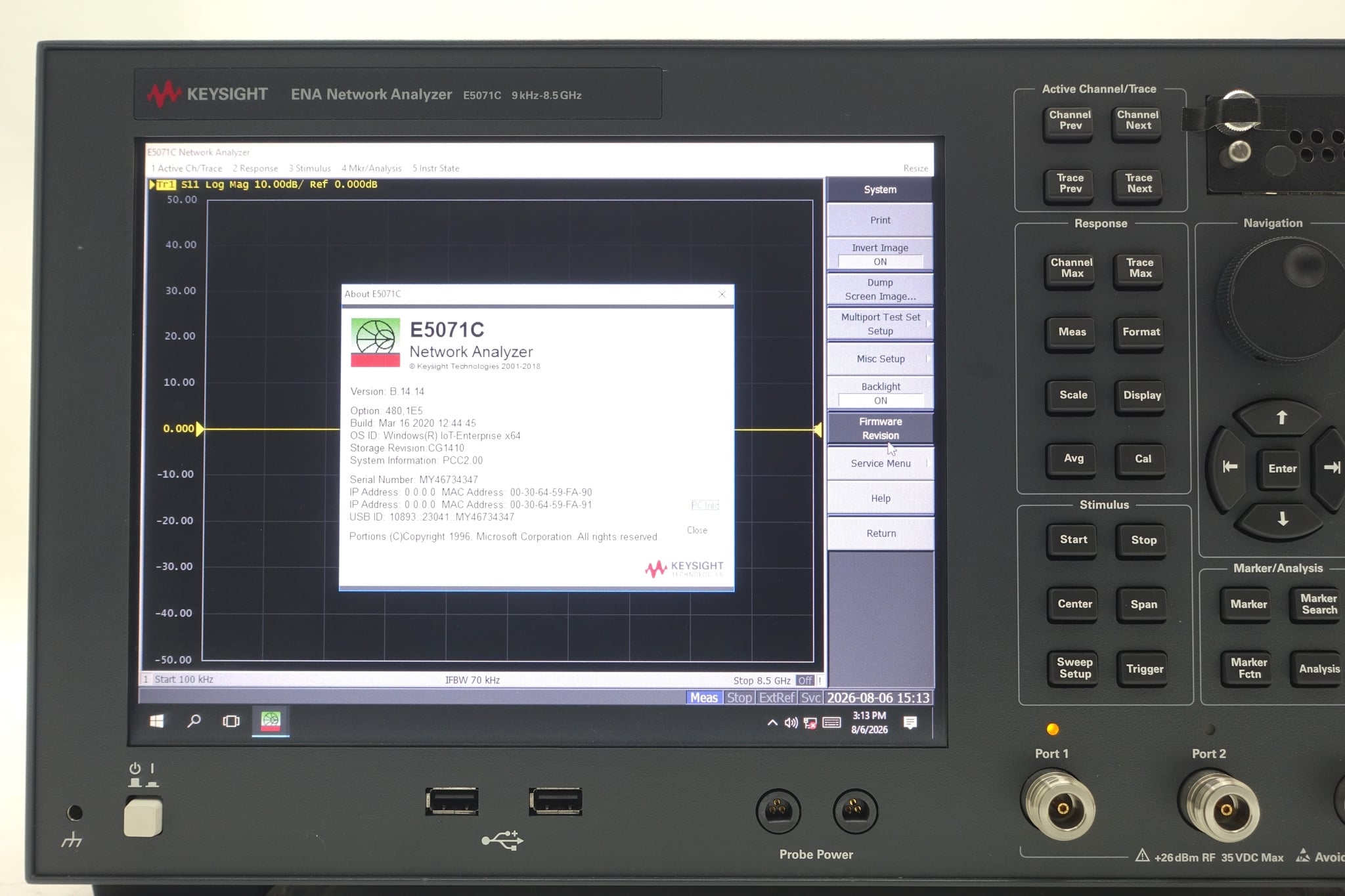This screenshot has width=1345, height=896.
Task: Toggle Invert Image ON softkey
Action: (880, 255)
